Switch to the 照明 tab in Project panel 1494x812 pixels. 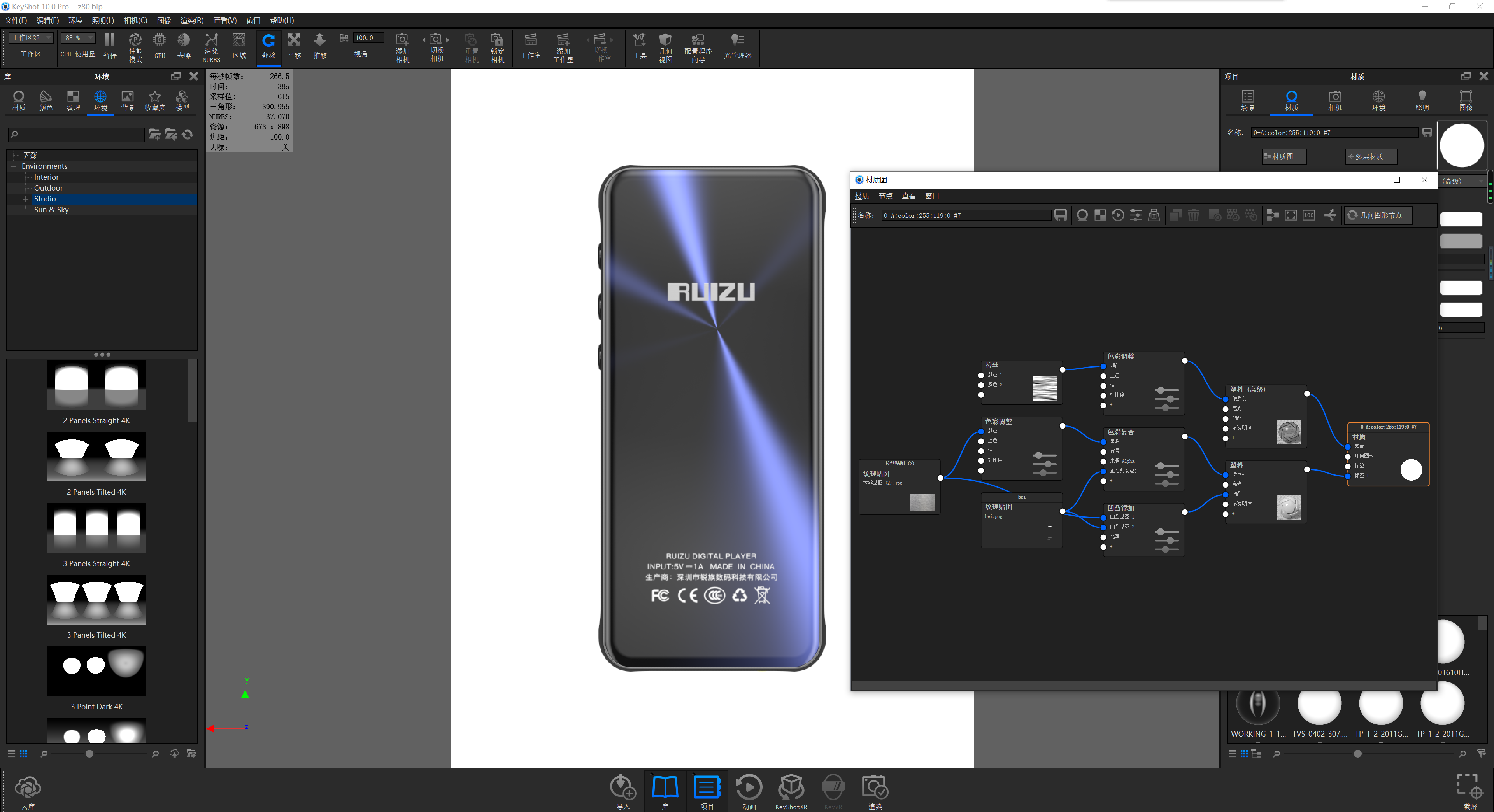[x=1422, y=100]
